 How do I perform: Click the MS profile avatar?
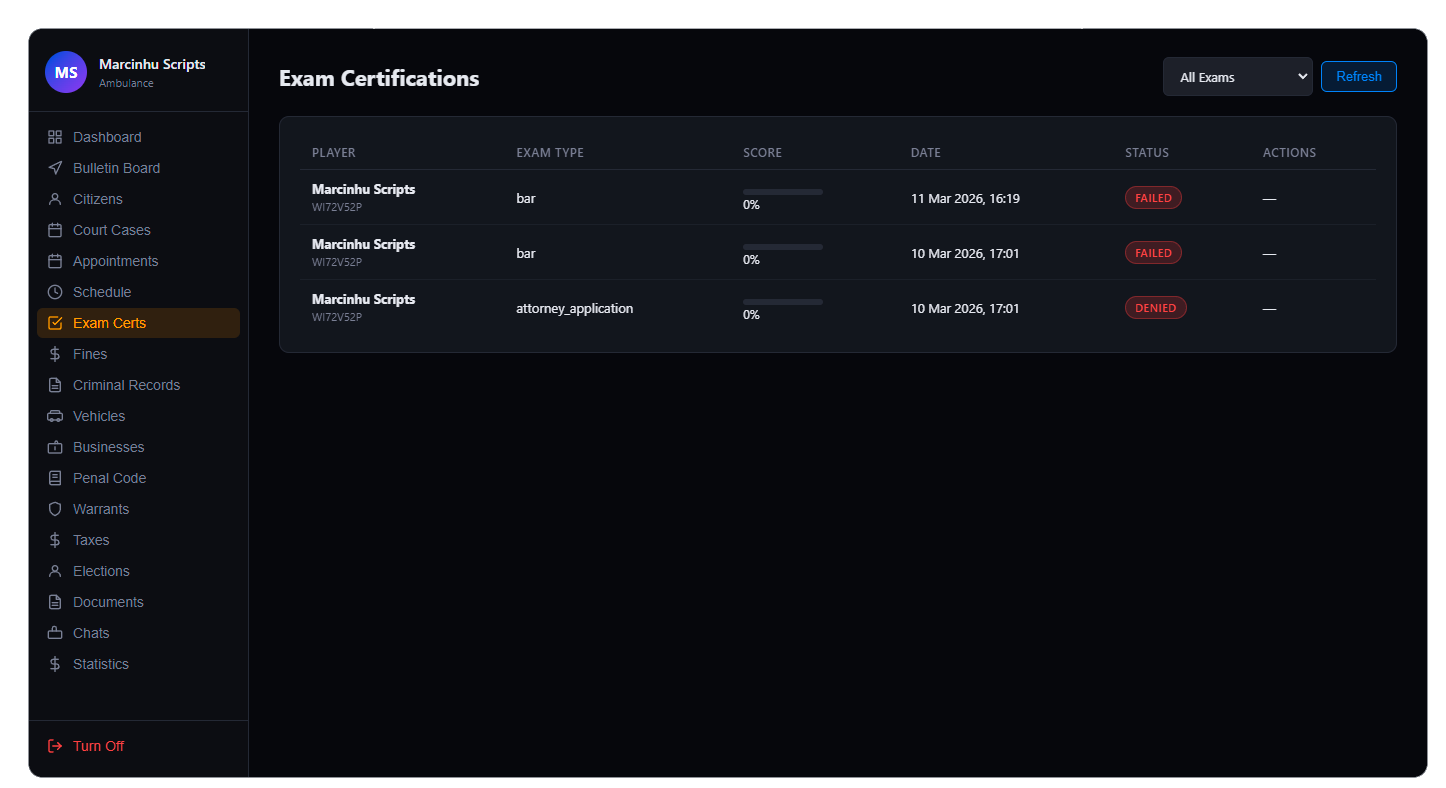(66, 73)
